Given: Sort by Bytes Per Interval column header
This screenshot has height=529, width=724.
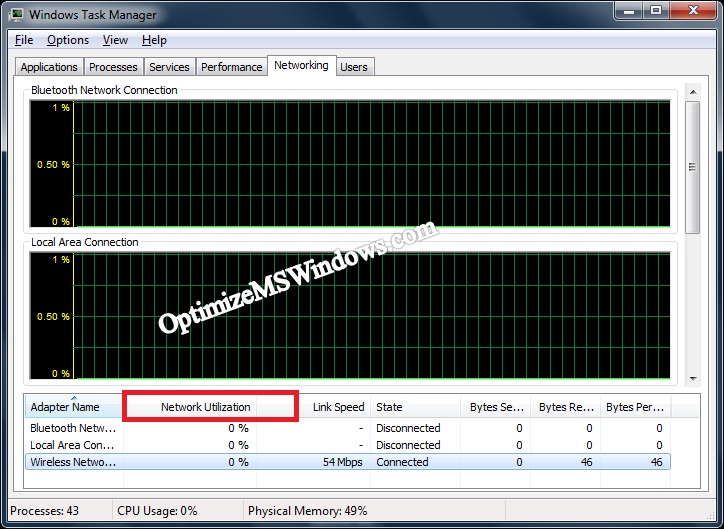Looking at the screenshot, I should pos(635,407).
